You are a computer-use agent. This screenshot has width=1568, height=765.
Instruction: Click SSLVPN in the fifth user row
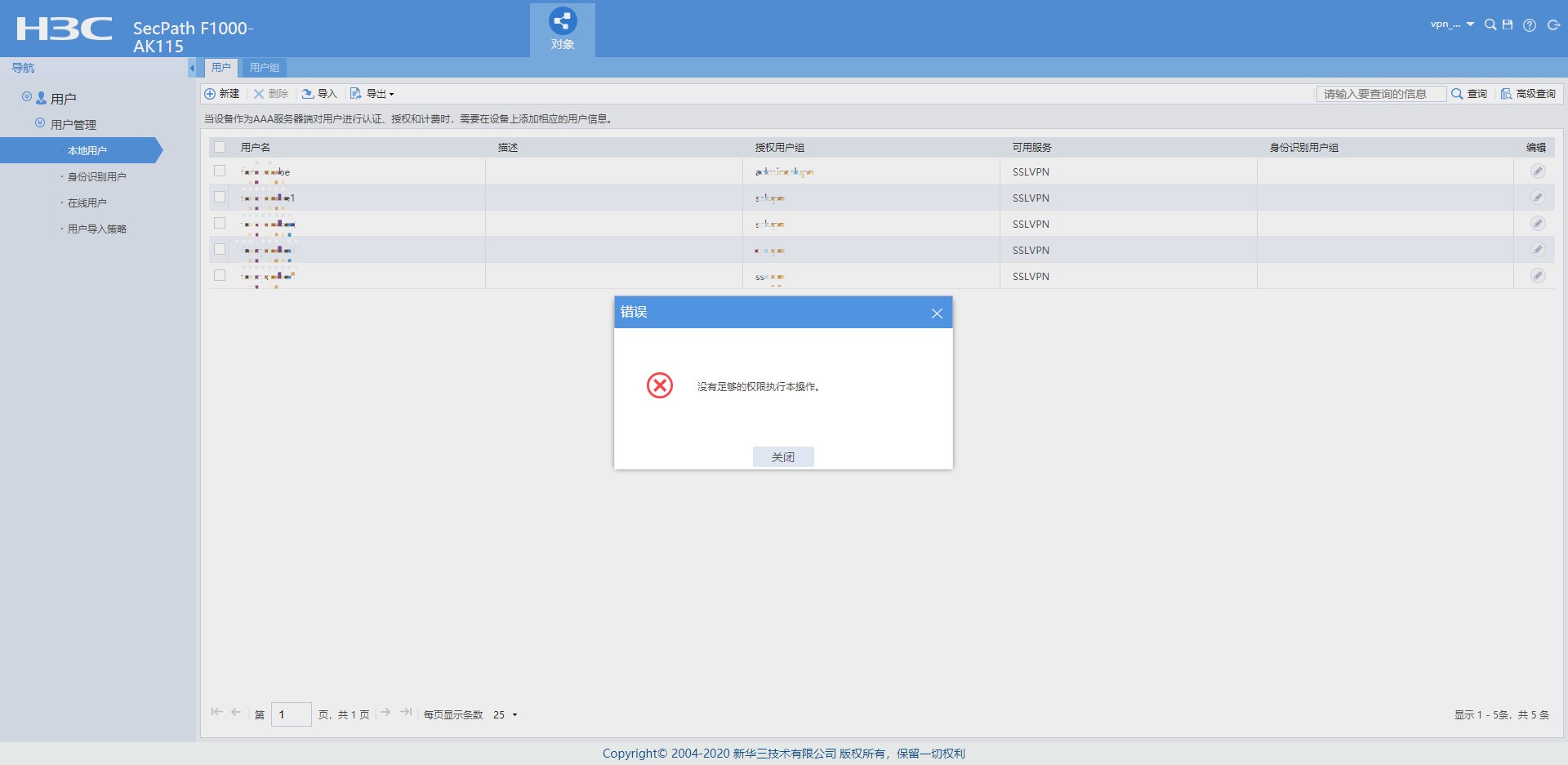pyautogui.click(x=1031, y=277)
